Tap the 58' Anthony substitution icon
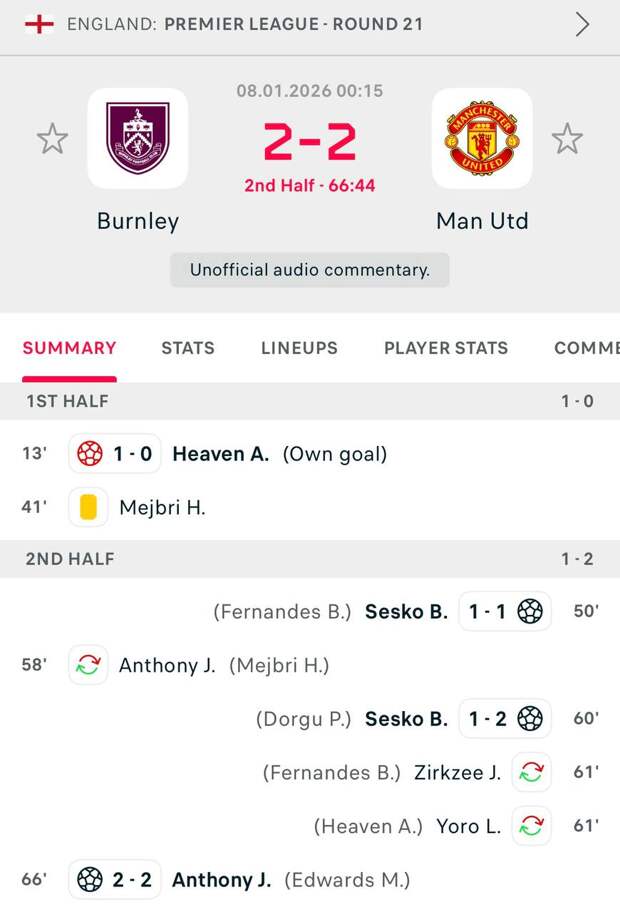This screenshot has height=912, width=620. click(89, 665)
